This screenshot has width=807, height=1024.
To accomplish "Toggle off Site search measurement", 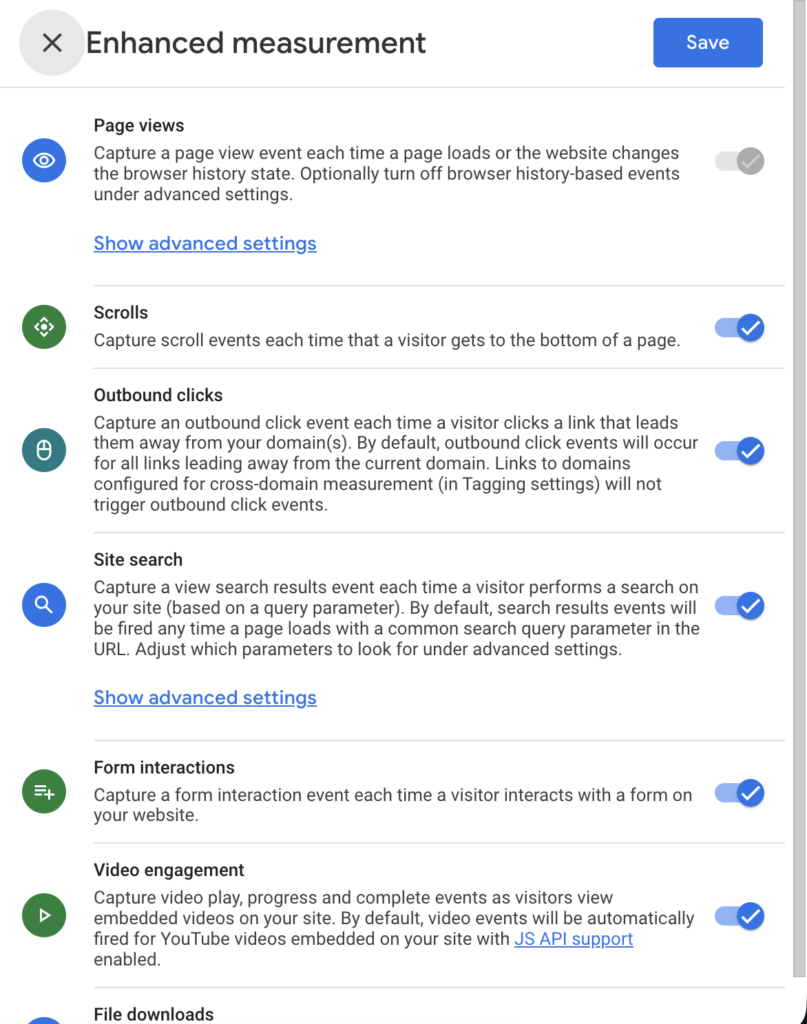I will point(740,605).
